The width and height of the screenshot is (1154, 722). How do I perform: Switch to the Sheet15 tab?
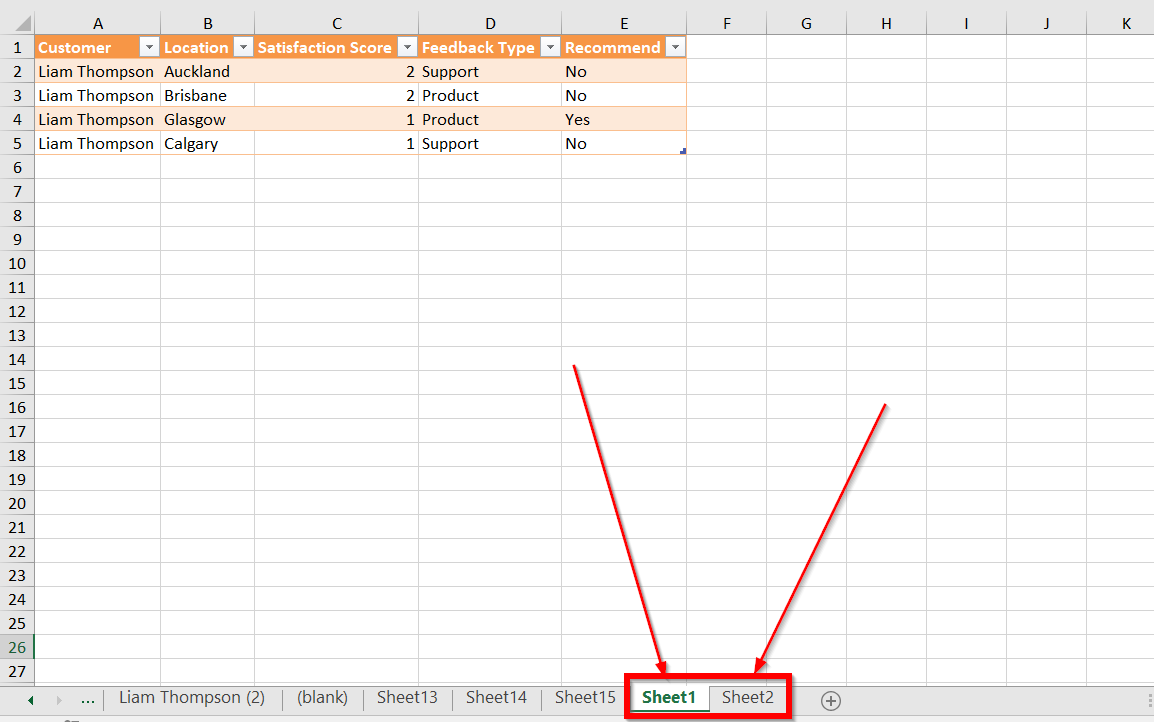coord(585,698)
